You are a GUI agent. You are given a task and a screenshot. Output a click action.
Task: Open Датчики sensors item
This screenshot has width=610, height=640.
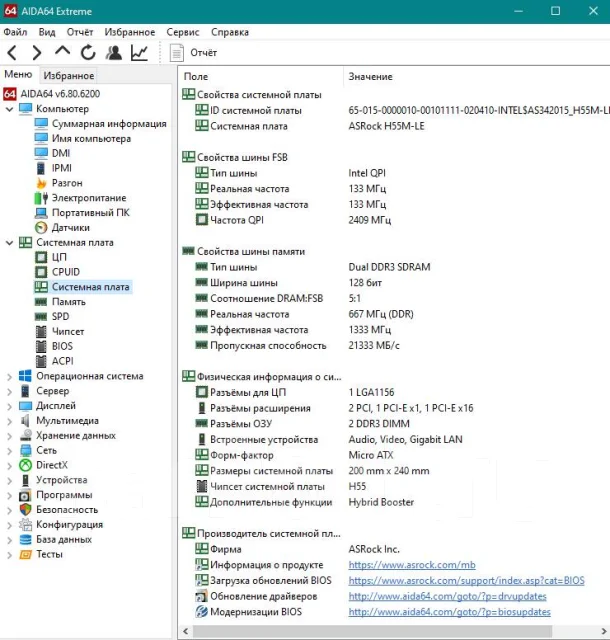click(x=71, y=228)
